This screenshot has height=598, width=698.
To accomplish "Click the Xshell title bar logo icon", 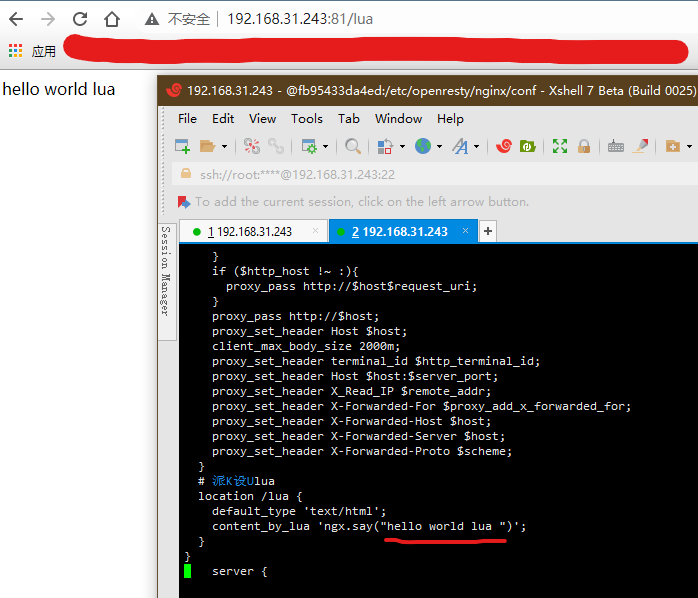I will coord(174,90).
